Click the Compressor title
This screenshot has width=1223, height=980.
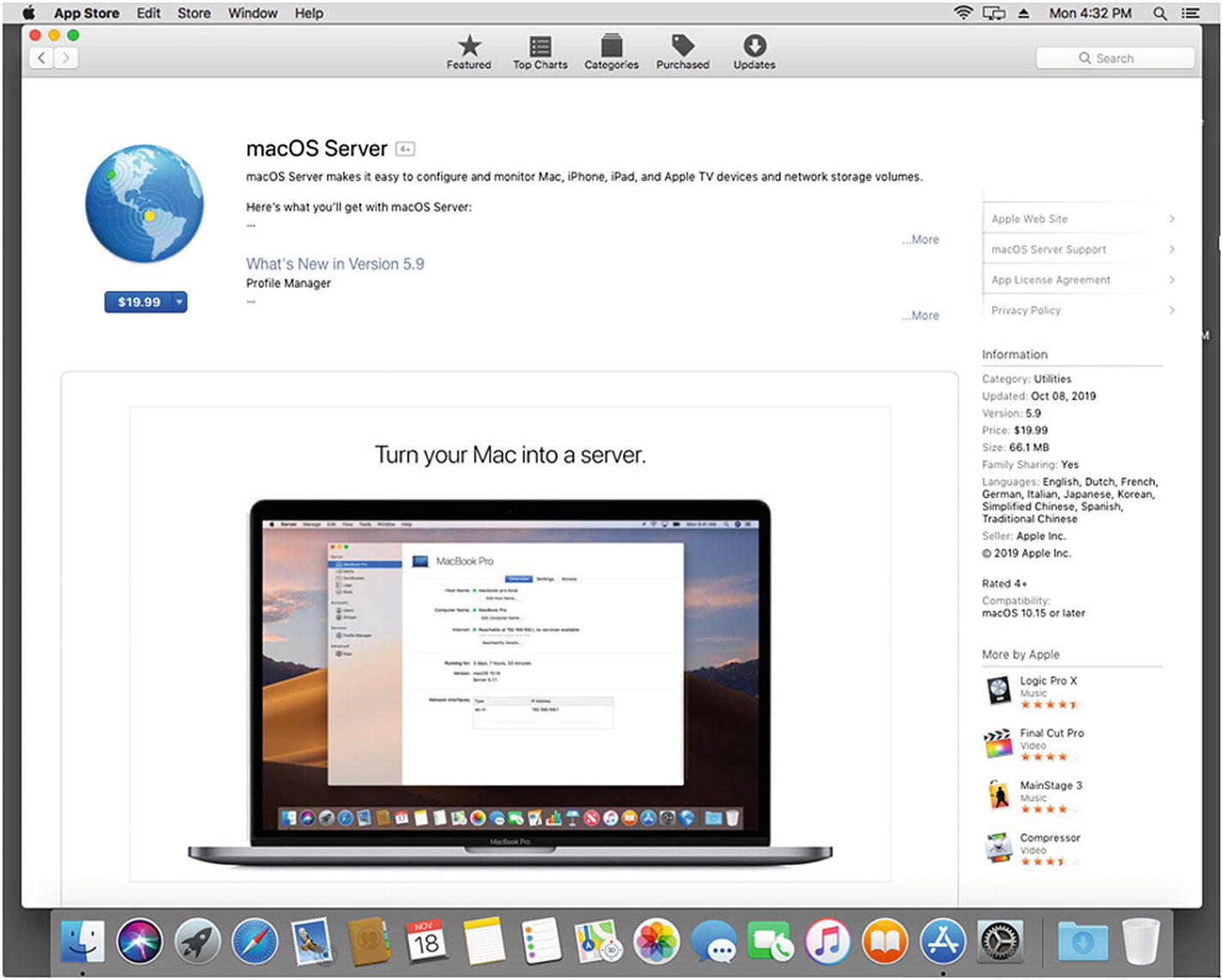point(1050,838)
